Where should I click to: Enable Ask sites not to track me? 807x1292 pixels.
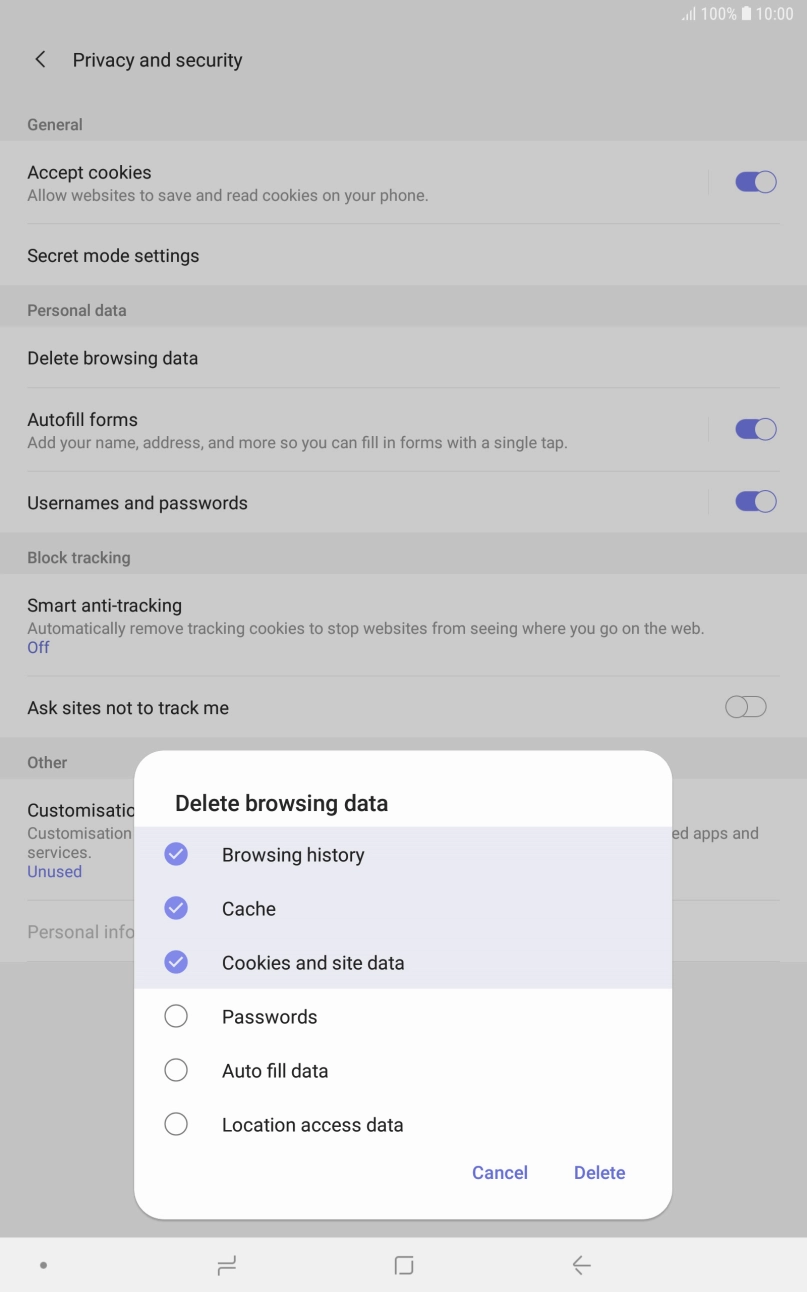pyautogui.click(x=745, y=707)
